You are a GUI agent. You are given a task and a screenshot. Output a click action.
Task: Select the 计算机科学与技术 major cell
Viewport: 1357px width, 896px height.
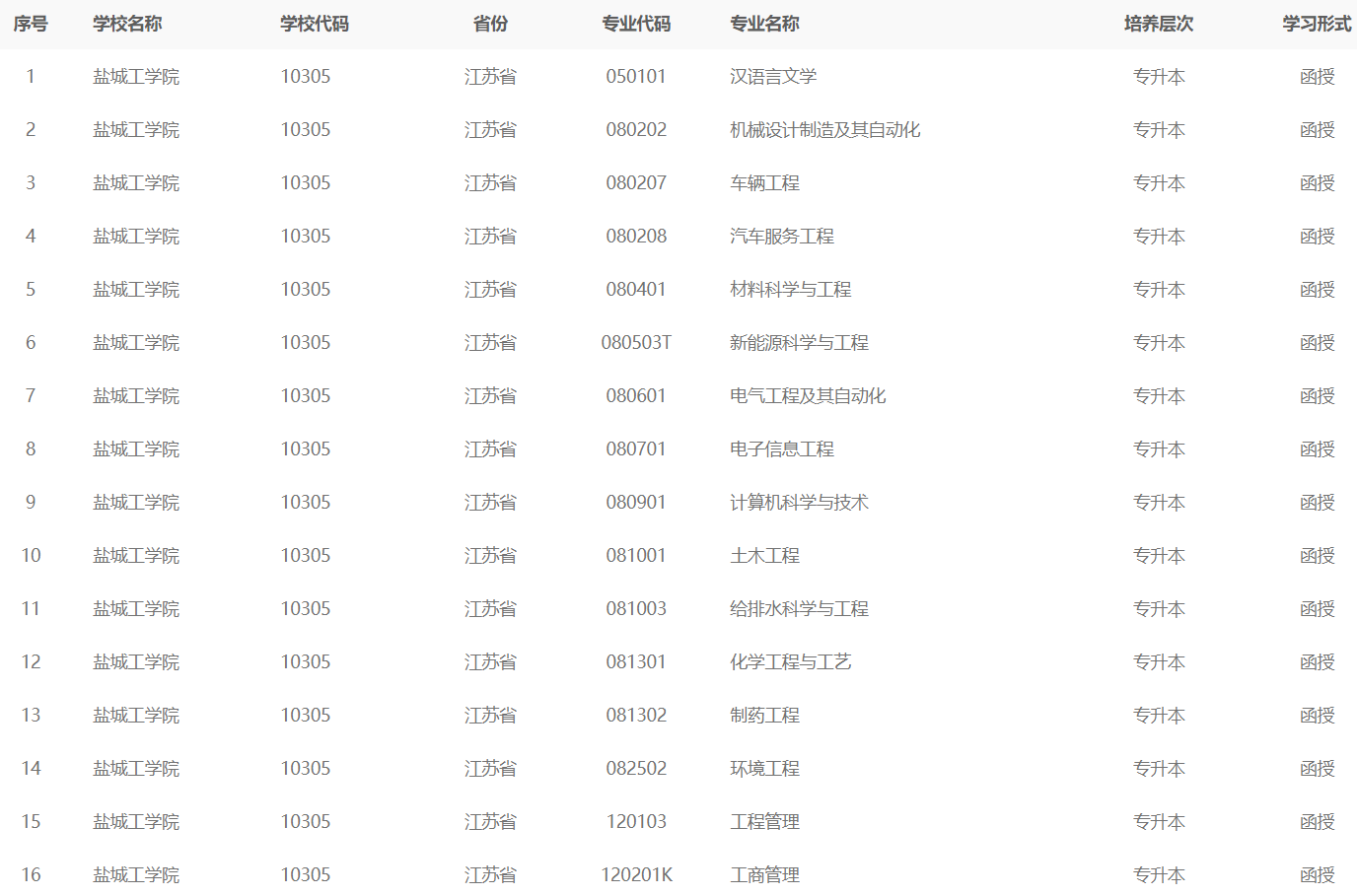coord(800,503)
